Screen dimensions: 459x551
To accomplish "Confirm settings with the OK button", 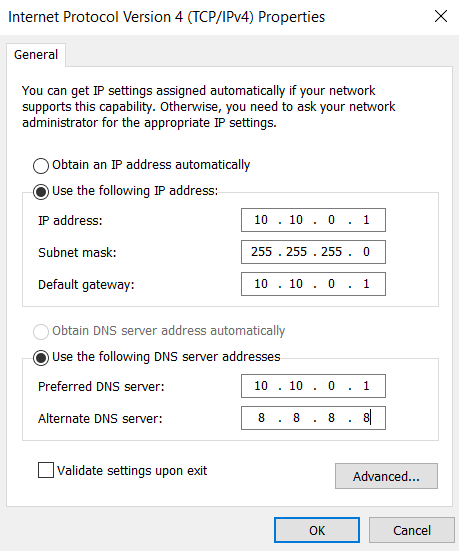I will pyautogui.click(x=317, y=530).
